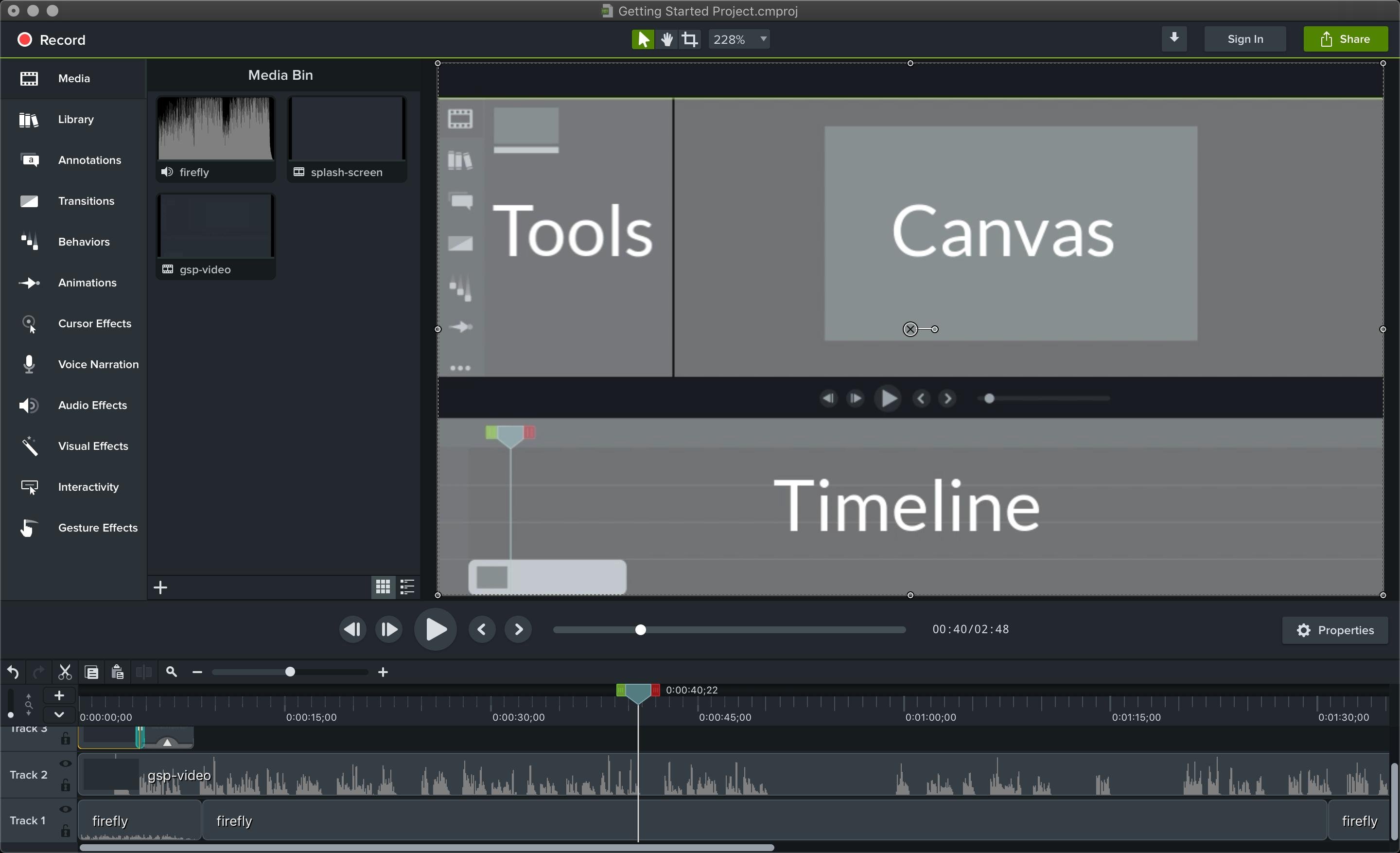Image resolution: width=1400 pixels, height=853 pixels.
Task: Activate the Pan hand tool
Action: click(x=666, y=39)
